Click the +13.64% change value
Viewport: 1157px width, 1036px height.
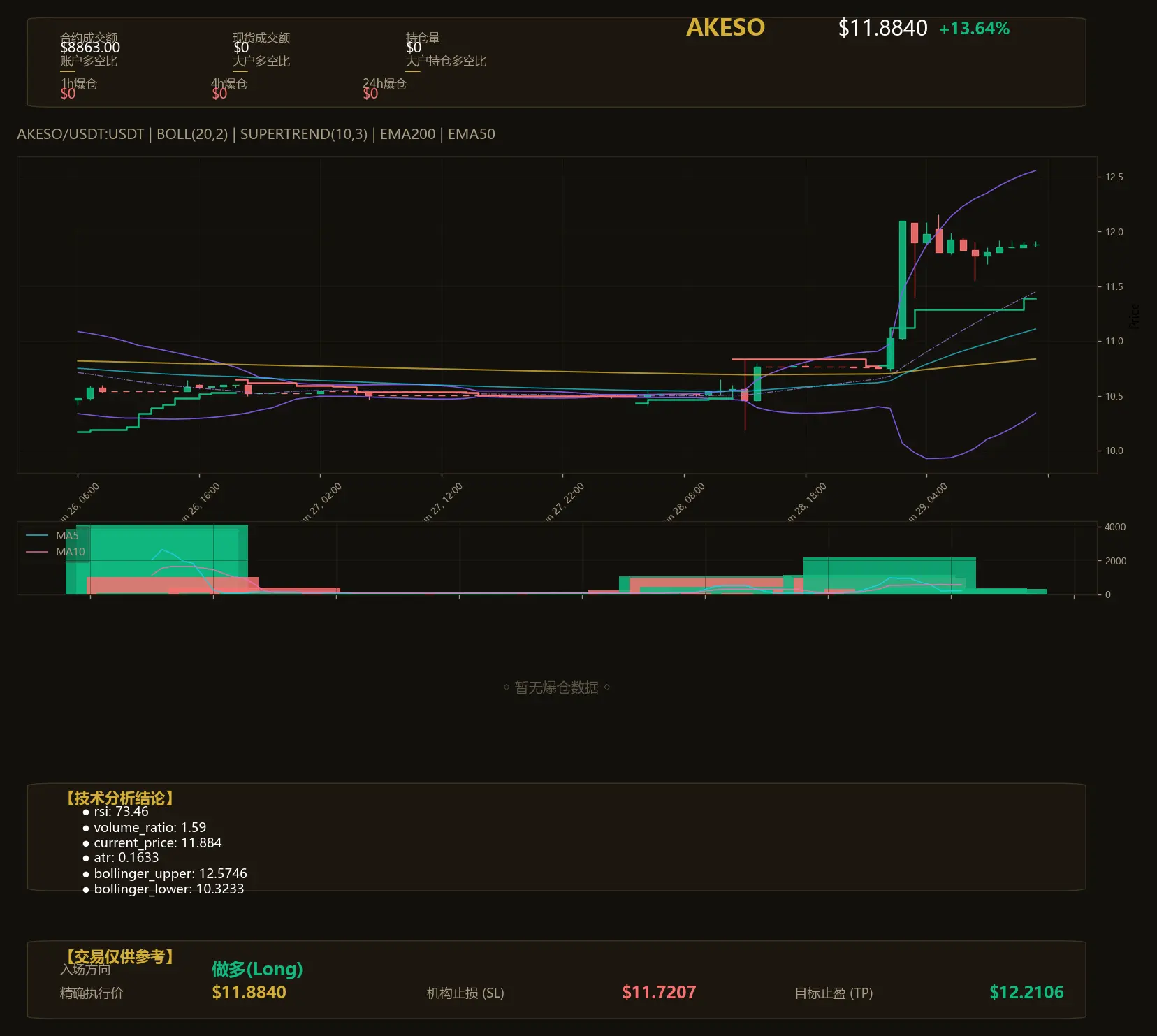[974, 29]
